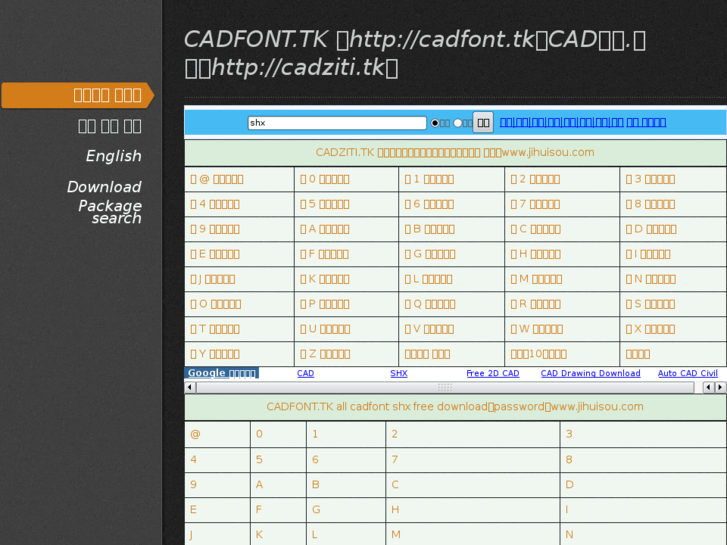Open the CAD ad link

click(x=306, y=373)
